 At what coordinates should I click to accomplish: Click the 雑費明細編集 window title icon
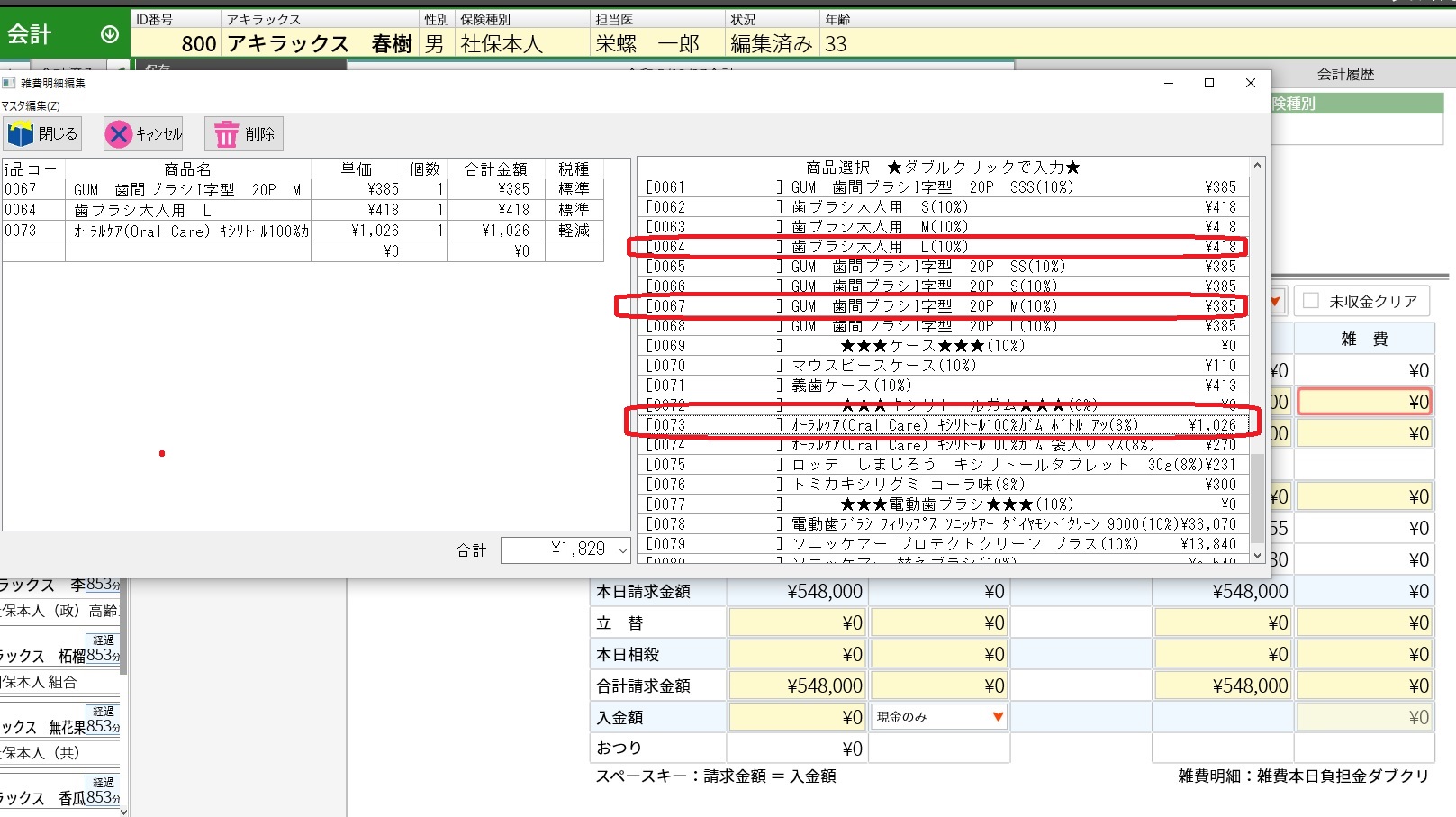tap(9, 83)
